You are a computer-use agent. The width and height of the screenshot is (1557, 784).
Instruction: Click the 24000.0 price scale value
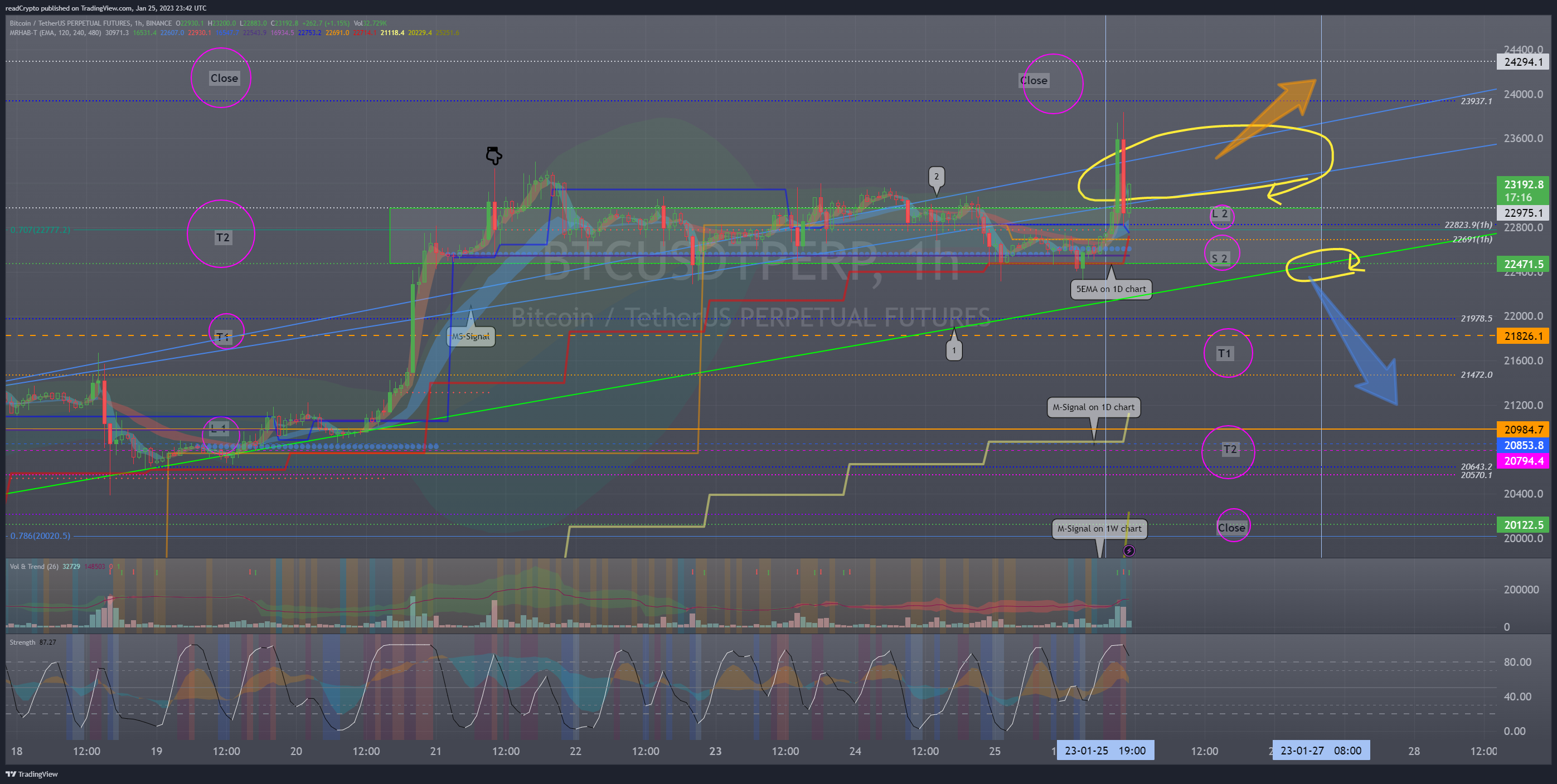tap(1523, 94)
